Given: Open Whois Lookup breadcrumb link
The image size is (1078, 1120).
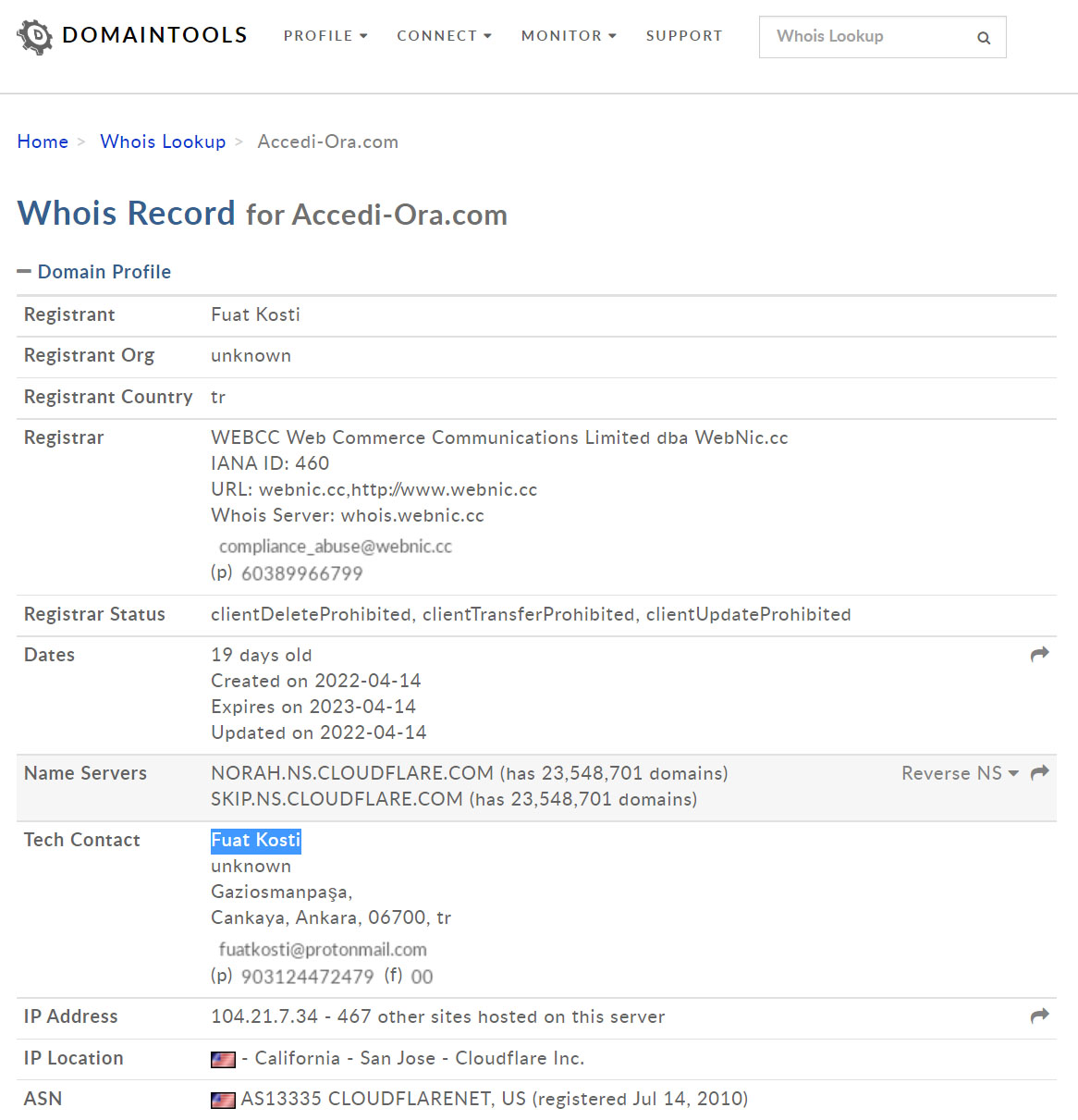Looking at the screenshot, I should tap(163, 142).
